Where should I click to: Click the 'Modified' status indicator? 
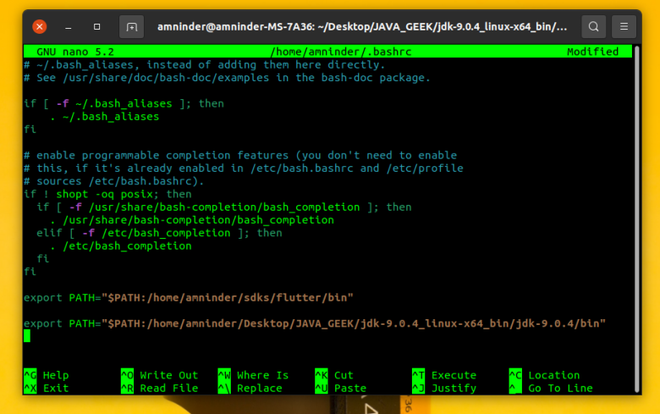[x=593, y=52]
